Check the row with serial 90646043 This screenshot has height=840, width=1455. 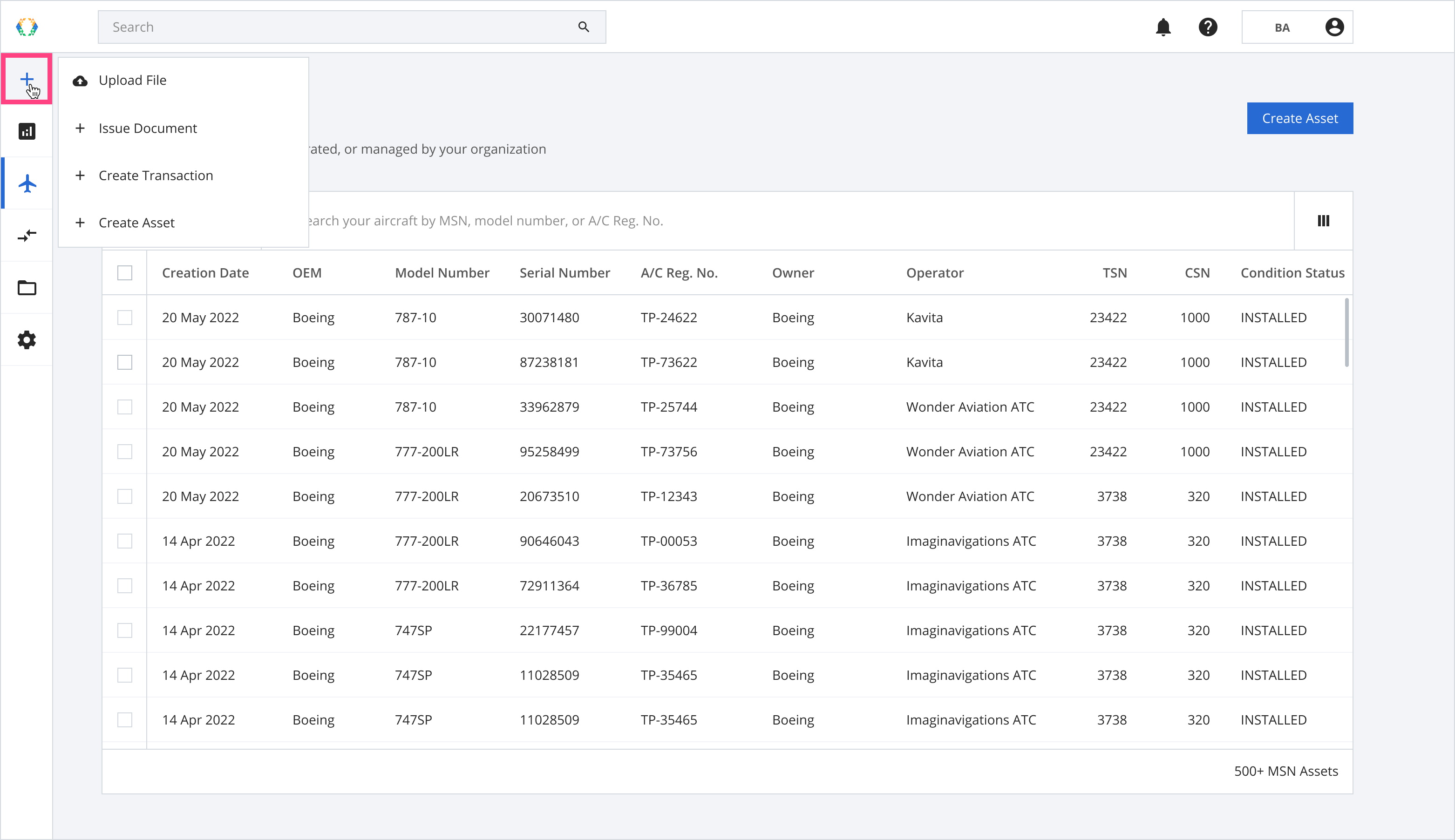125,541
